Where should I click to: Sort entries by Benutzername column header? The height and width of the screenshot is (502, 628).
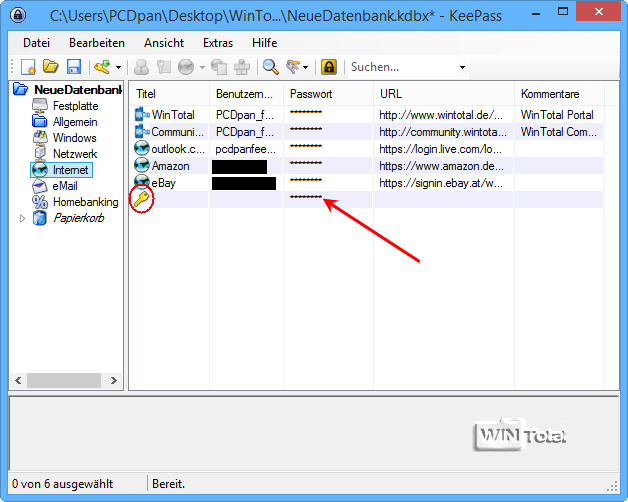246,94
